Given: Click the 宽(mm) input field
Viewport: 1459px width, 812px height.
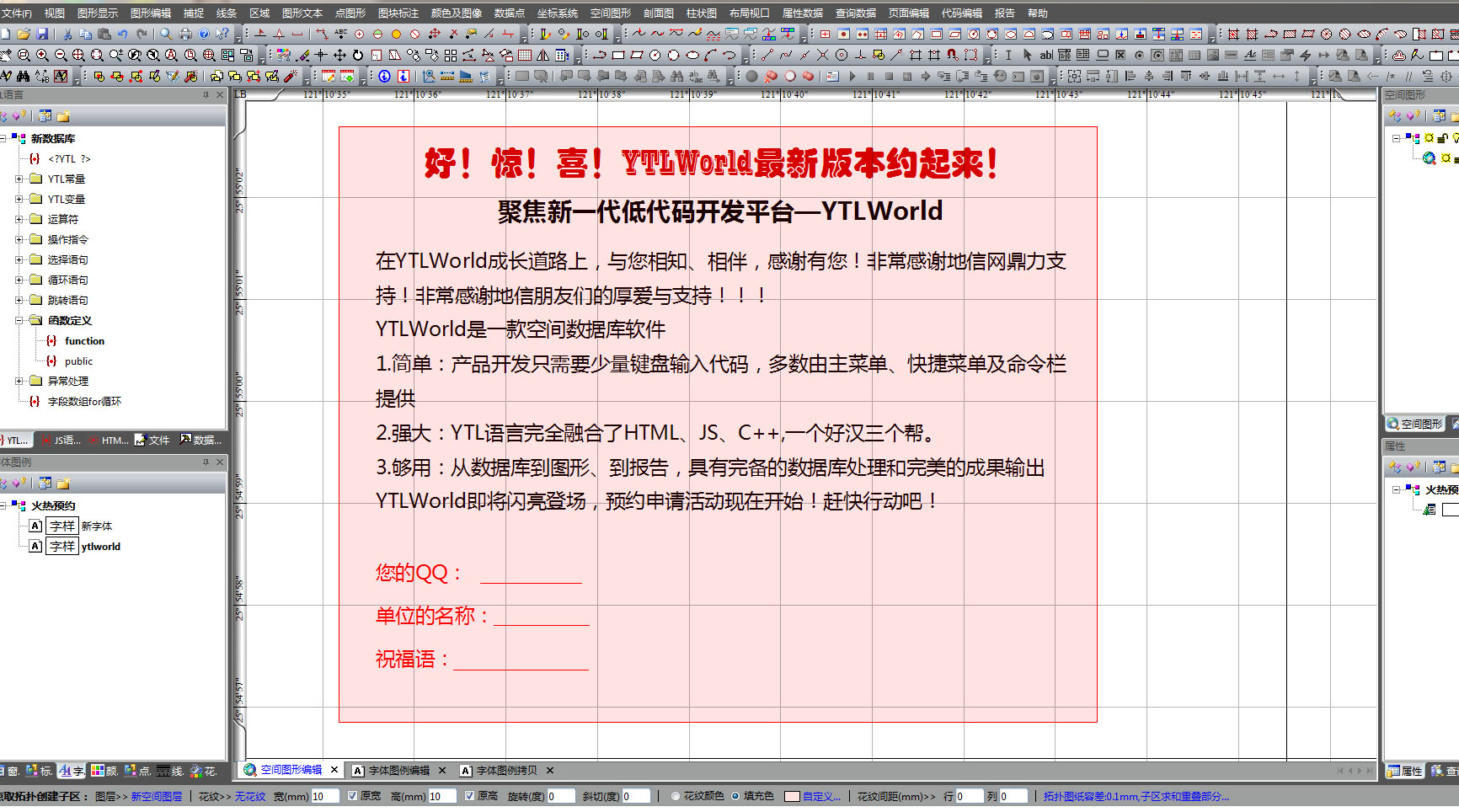Looking at the screenshot, I should 325,796.
